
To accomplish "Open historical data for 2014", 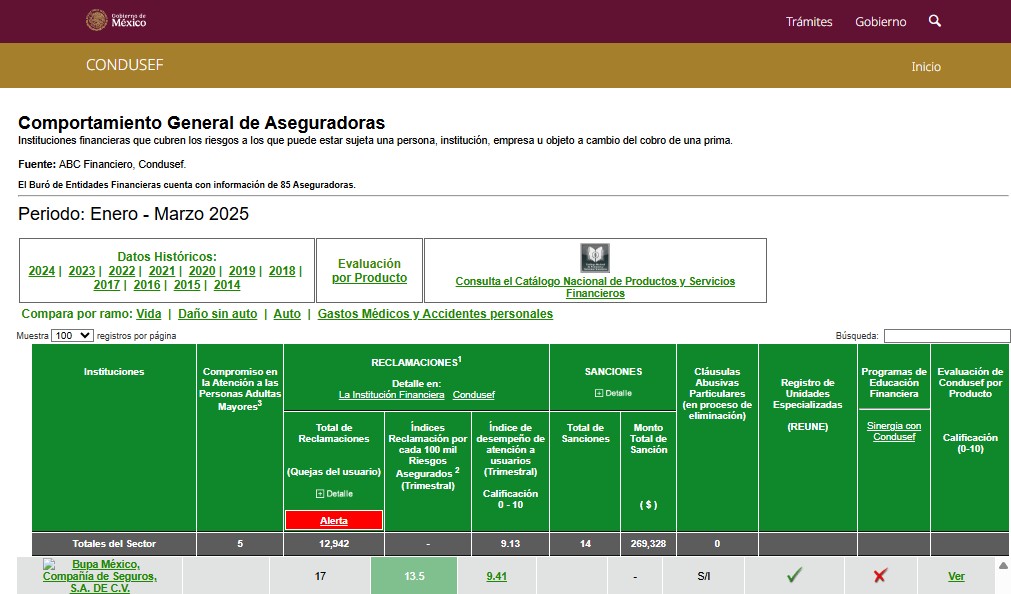I will pos(227,285).
